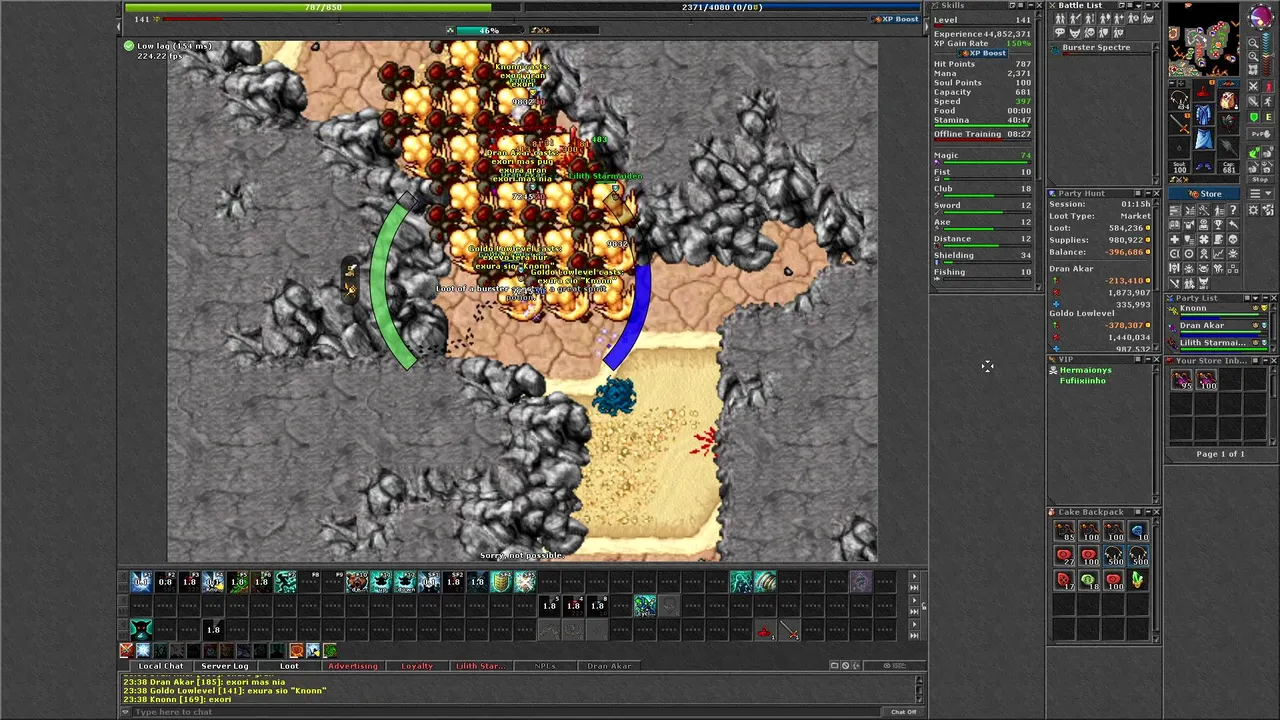Click the green crystal in Cake Backpack
The image size is (1280, 720).
1138,580
